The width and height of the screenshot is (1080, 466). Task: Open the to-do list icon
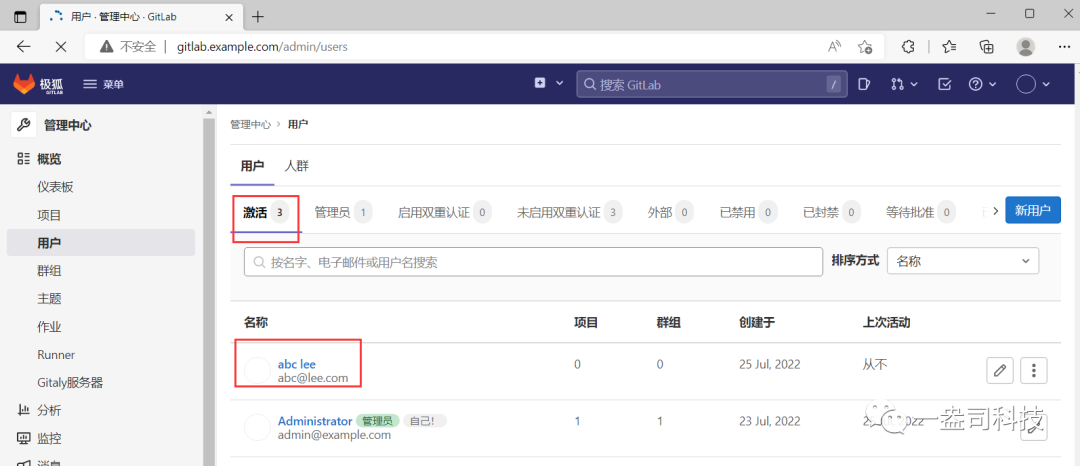945,84
